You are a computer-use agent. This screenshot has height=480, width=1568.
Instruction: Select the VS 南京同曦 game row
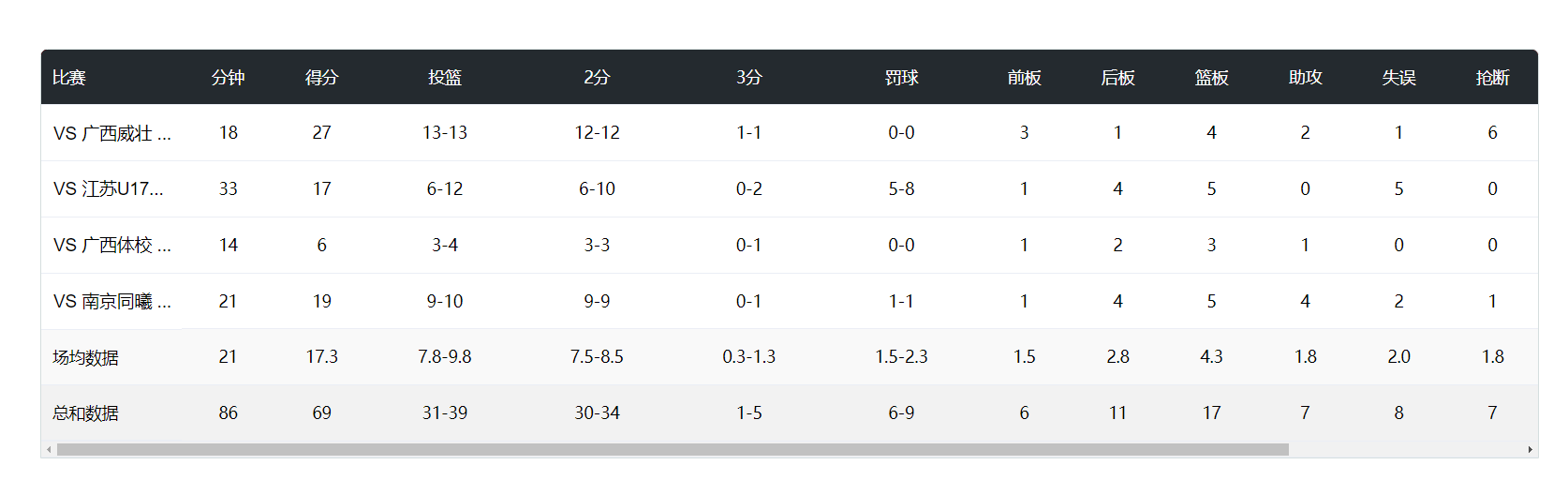click(x=111, y=302)
